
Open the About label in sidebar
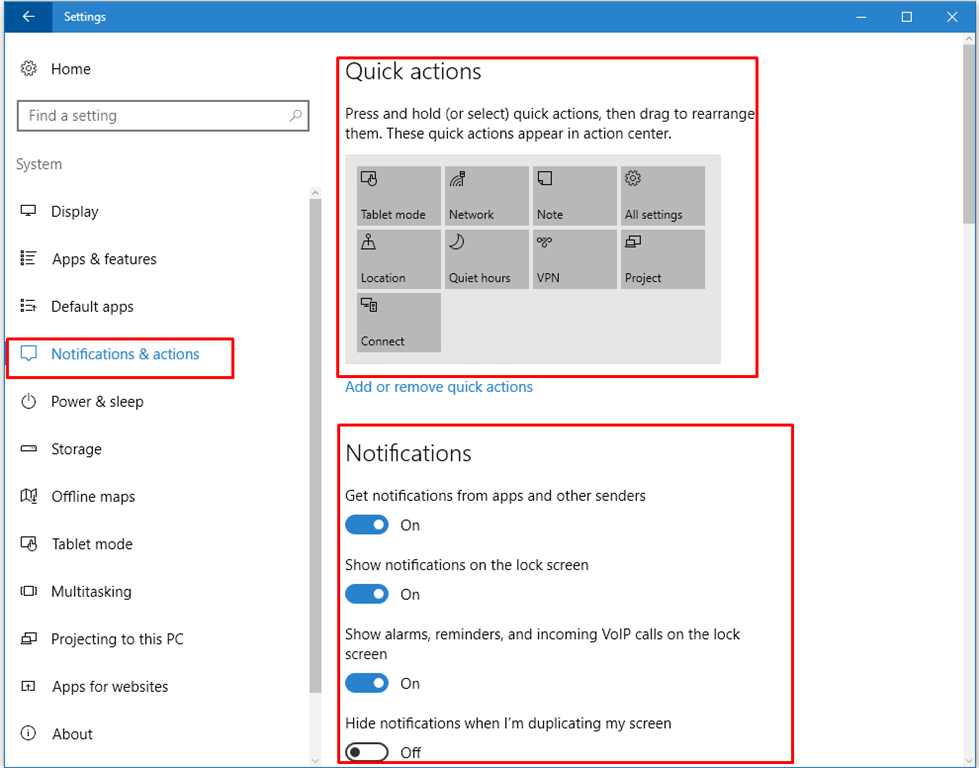(x=72, y=734)
